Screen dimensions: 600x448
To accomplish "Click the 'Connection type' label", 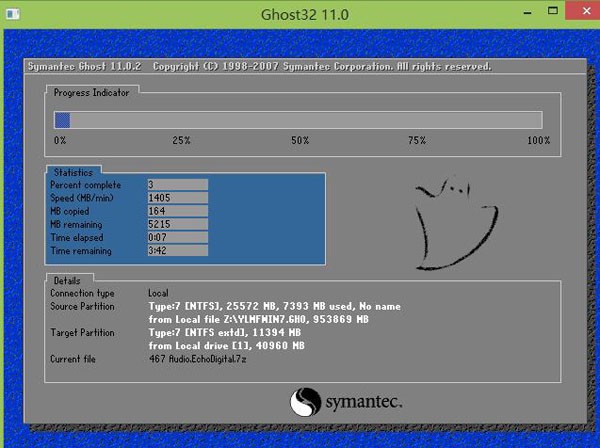I will click(x=82, y=293).
